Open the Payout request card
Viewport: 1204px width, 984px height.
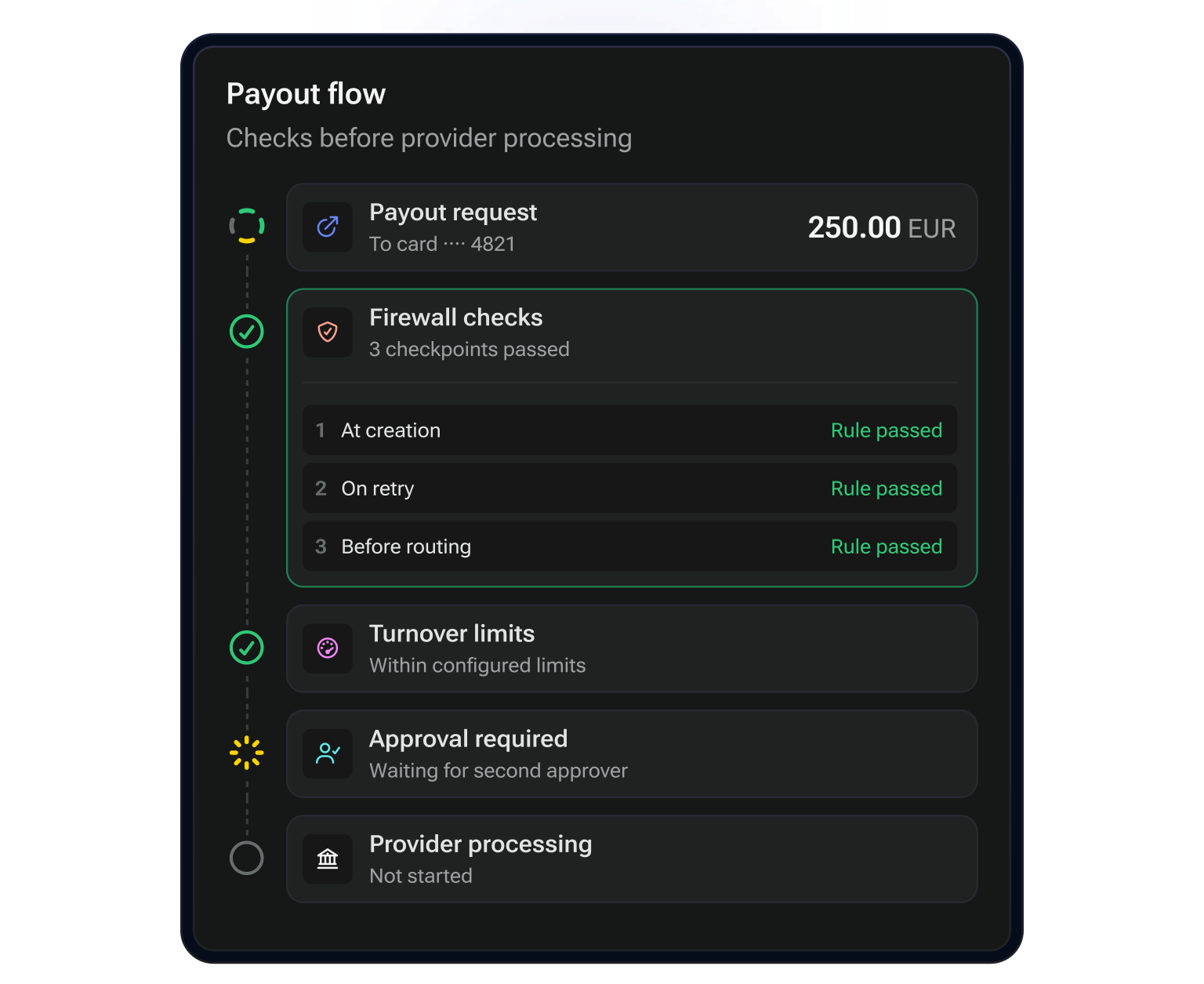pyautogui.click(x=632, y=227)
